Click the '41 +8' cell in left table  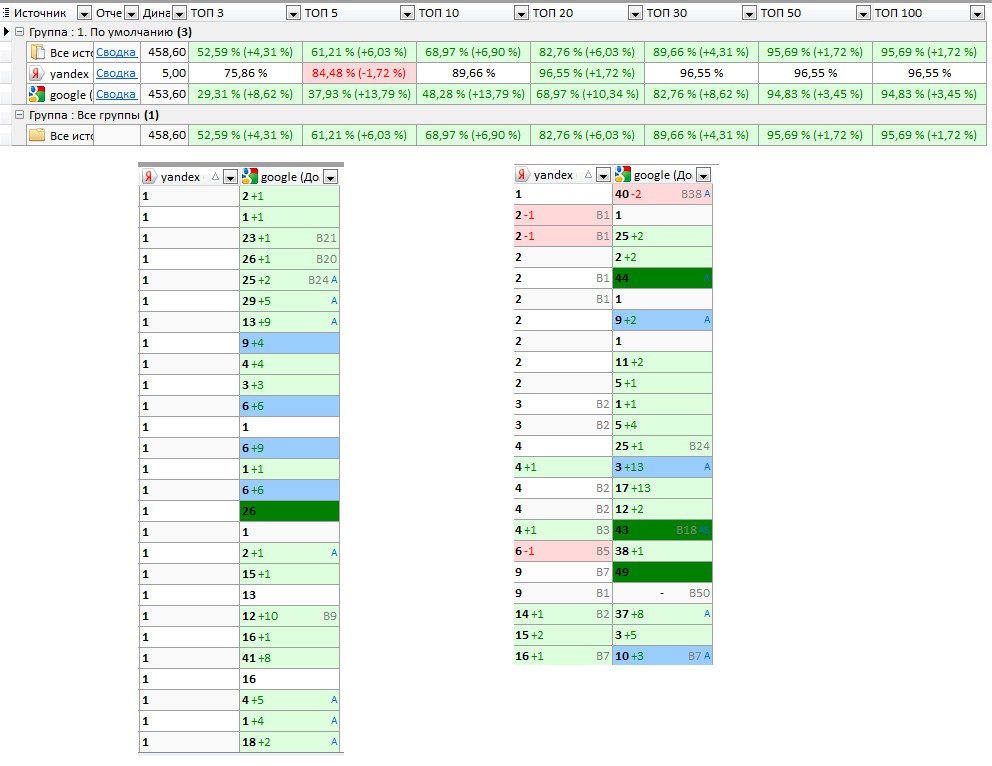(x=289, y=658)
